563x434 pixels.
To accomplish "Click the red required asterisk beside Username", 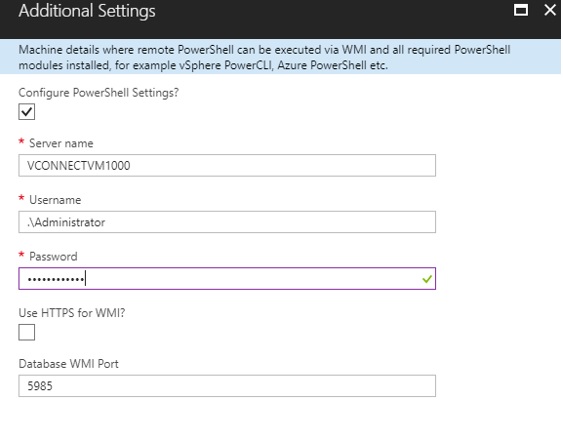I will 22,198.
